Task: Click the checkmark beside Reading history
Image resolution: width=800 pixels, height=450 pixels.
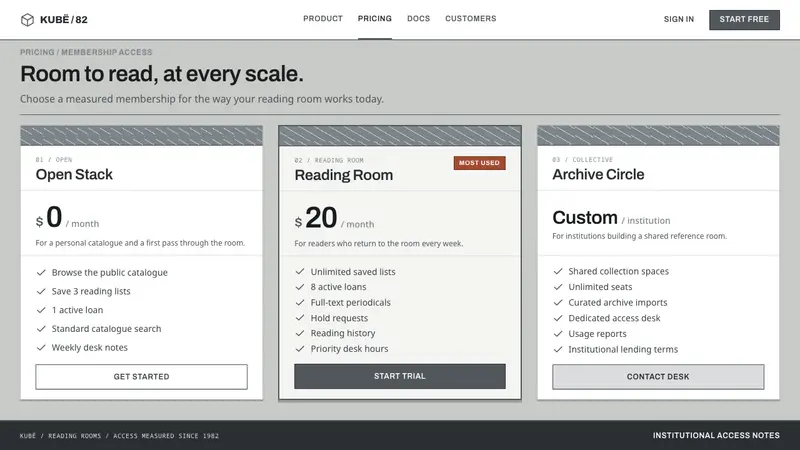Action: [300, 333]
